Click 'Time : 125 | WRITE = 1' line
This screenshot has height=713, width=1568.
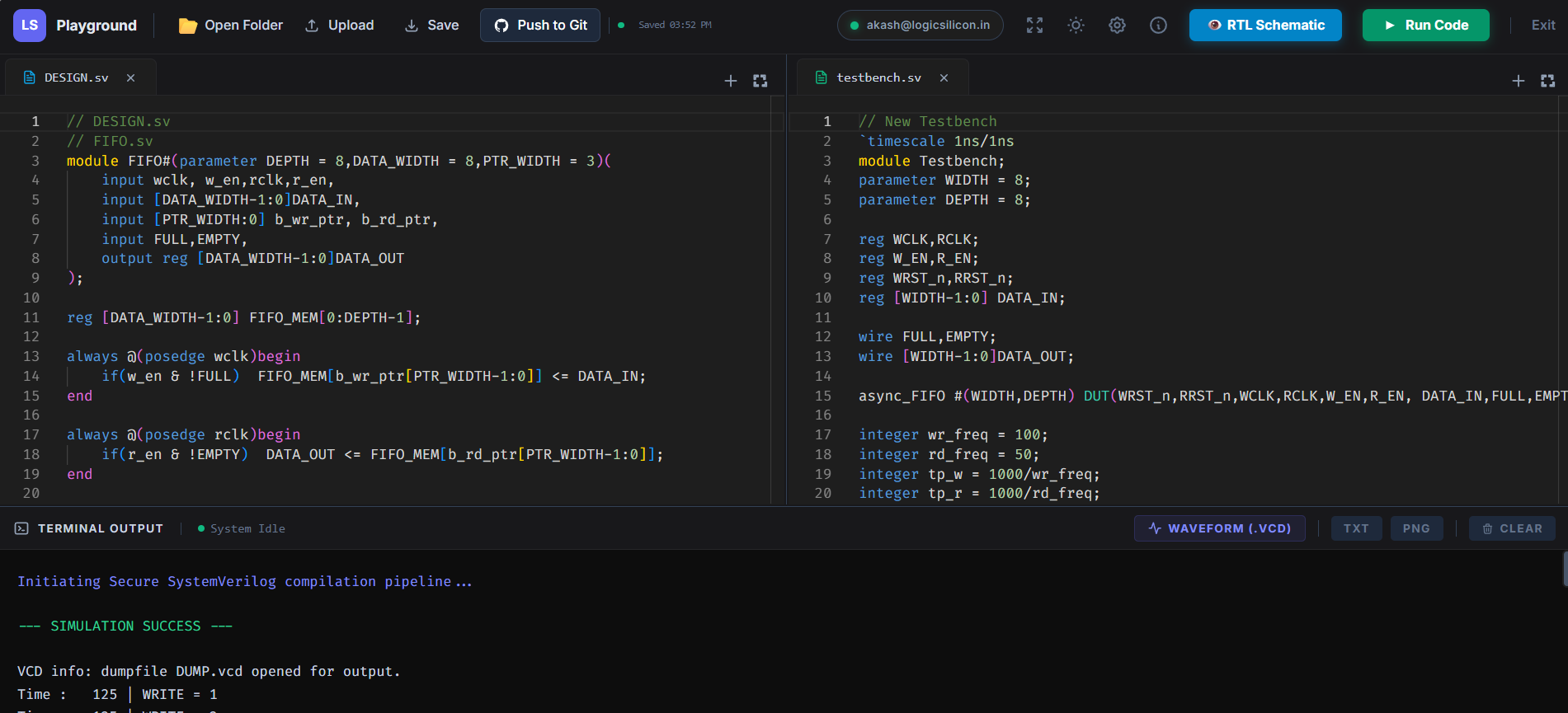(x=117, y=694)
